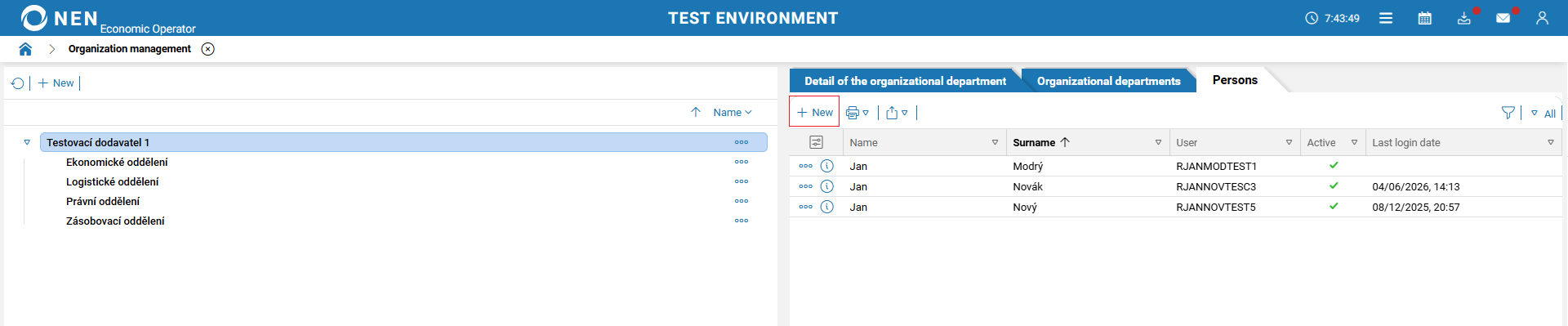The image size is (1568, 326).
Task: Click last login date 04/06/2026, 14:13
Action: tap(1416, 186)
